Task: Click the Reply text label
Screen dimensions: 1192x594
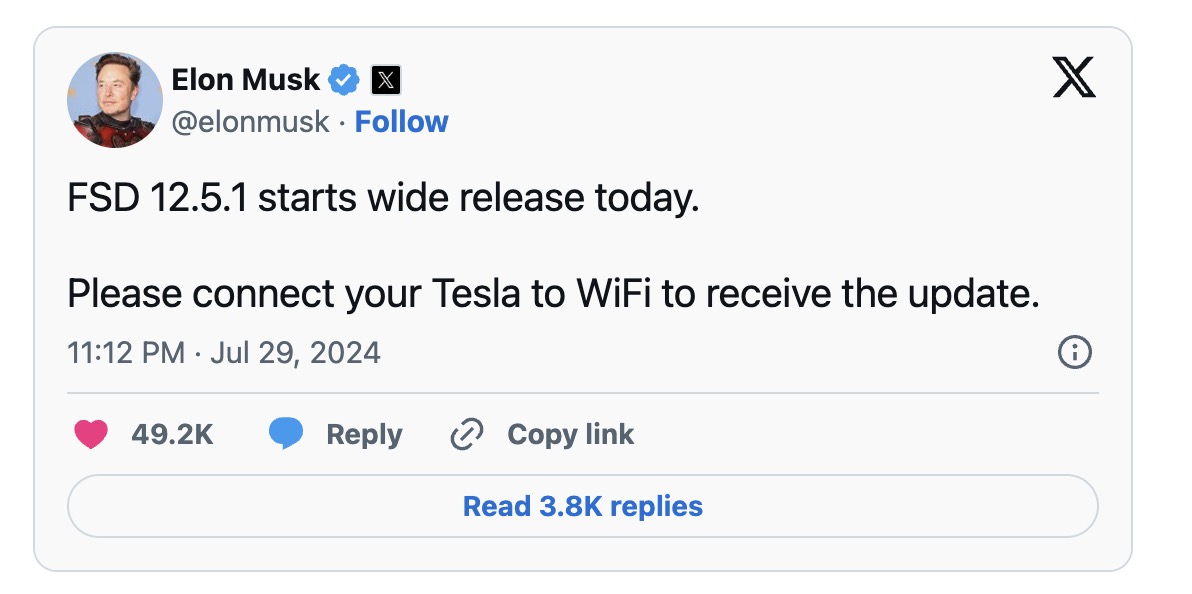Action: click(x=364, y=434)
